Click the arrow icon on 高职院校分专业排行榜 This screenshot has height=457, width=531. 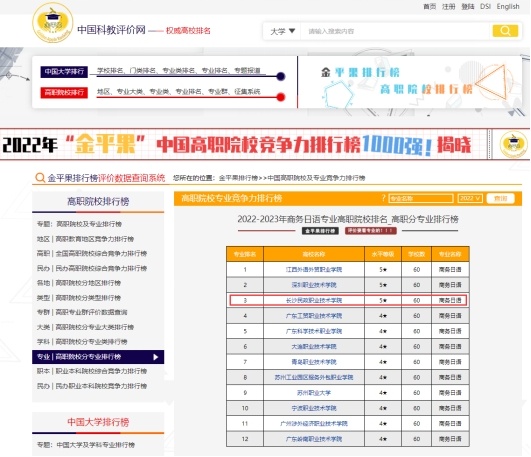(x=155, y=357)
